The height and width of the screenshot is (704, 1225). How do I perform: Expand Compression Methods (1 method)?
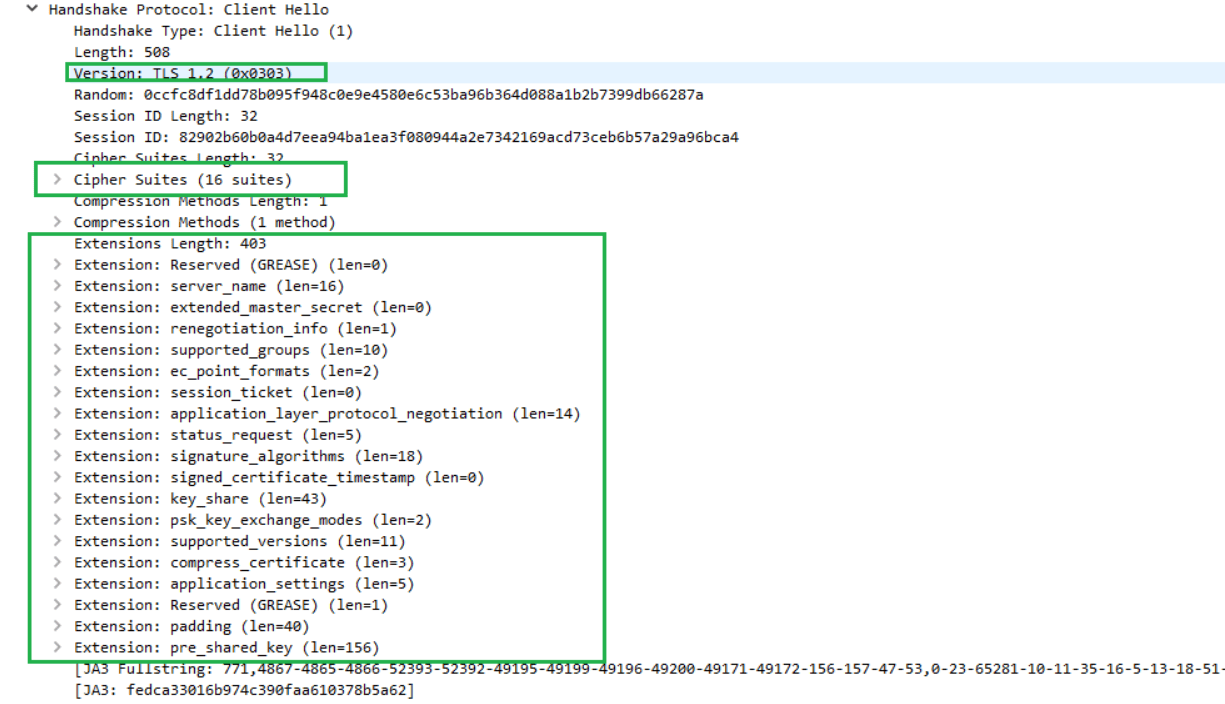pyautogui.click(x=57, y=222)
